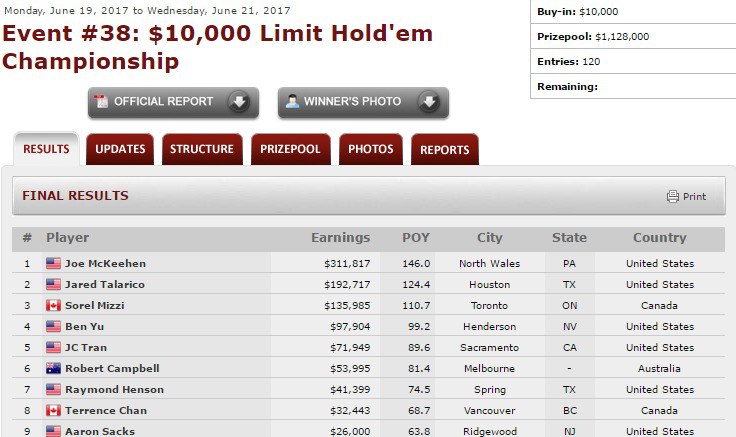The image size is (736, 437).
Task: Click the person icon on Winner's Photo button
Action: (292, 102)
